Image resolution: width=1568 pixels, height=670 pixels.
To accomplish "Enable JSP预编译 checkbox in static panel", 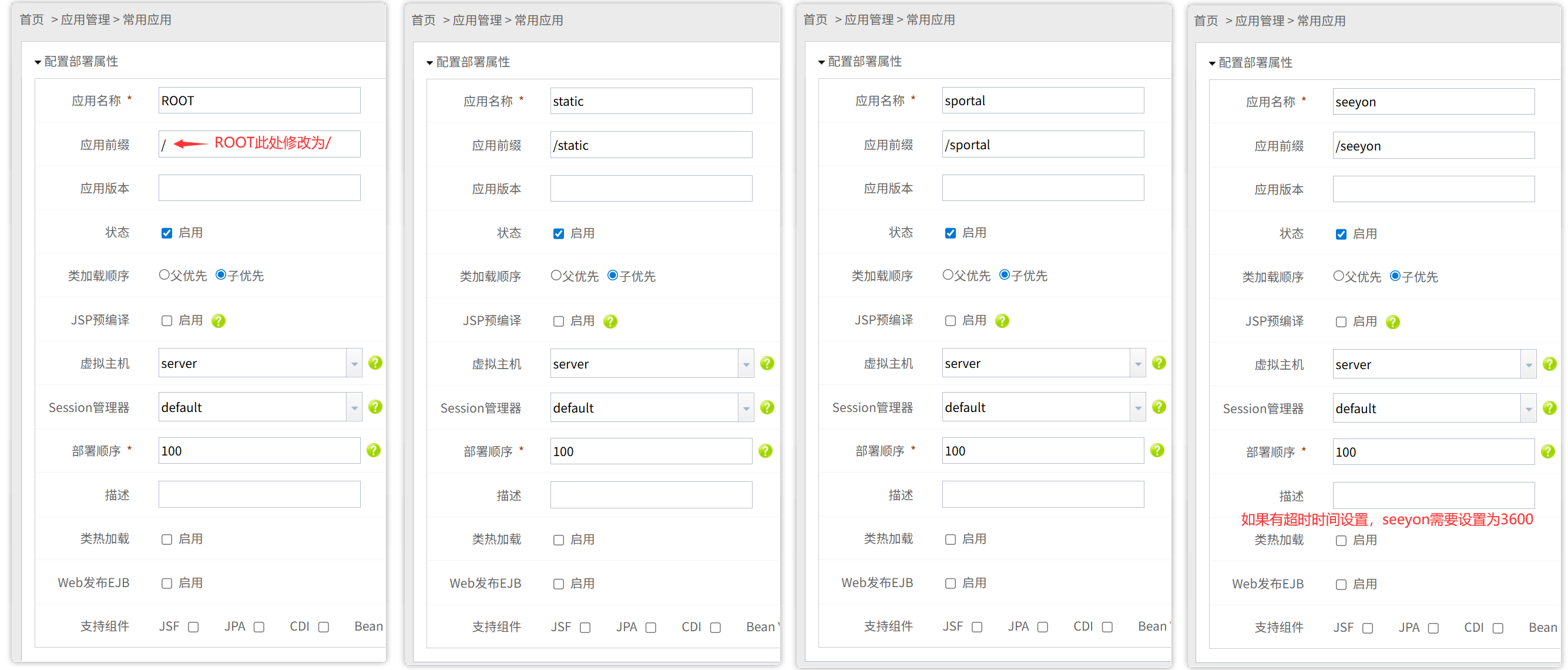I will pos(559,321).
